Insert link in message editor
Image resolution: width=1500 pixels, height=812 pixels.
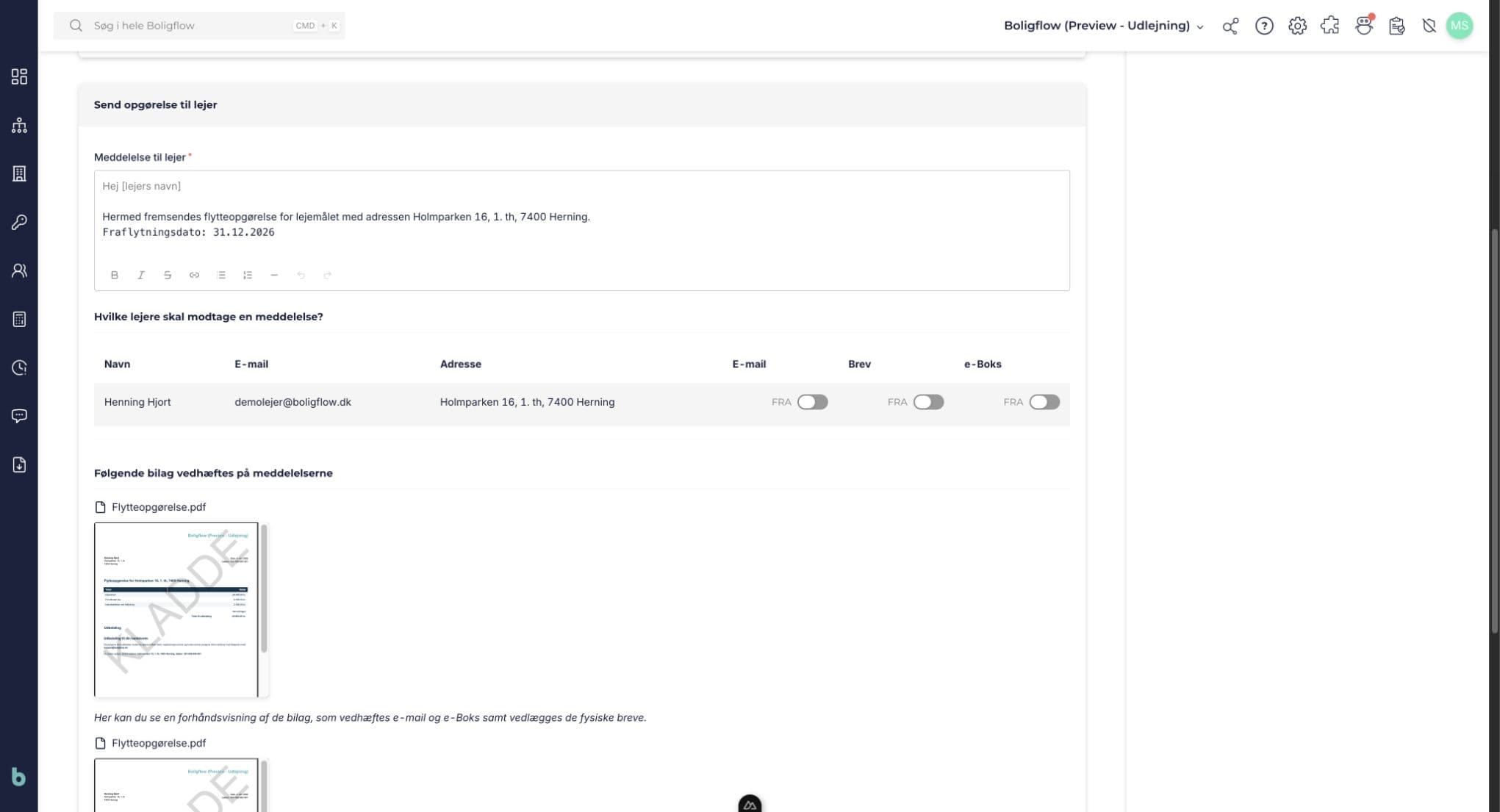(194, 275)
